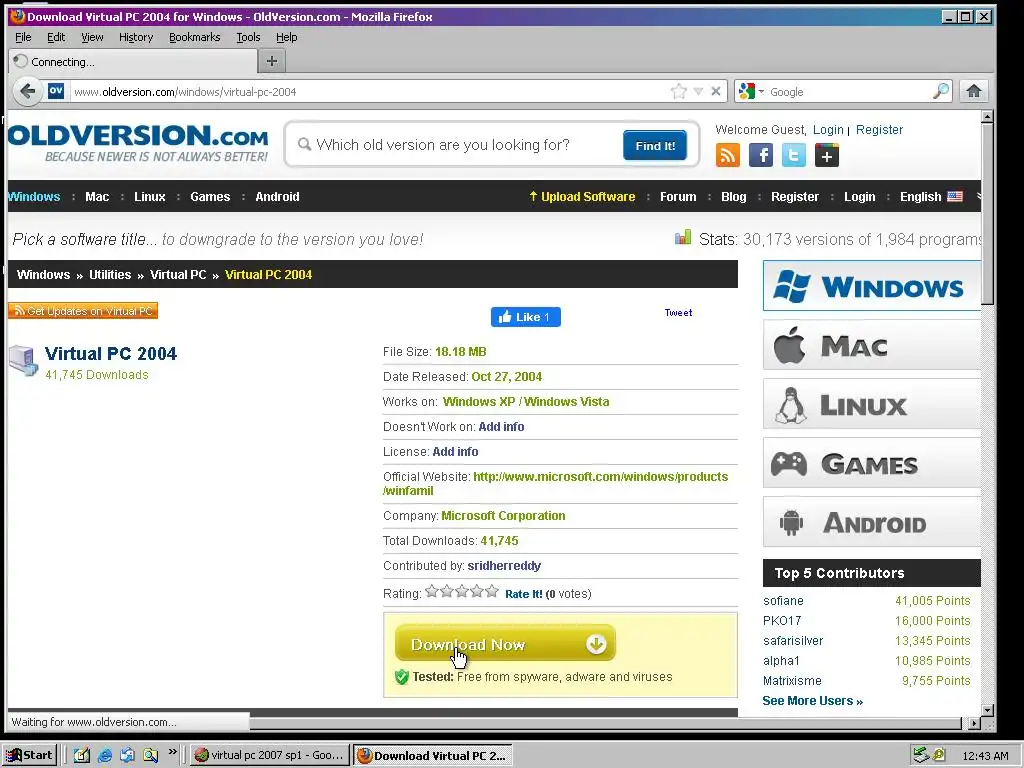Click Add info next to License
The image size is (1024, 768).
[x=455, y=452]
